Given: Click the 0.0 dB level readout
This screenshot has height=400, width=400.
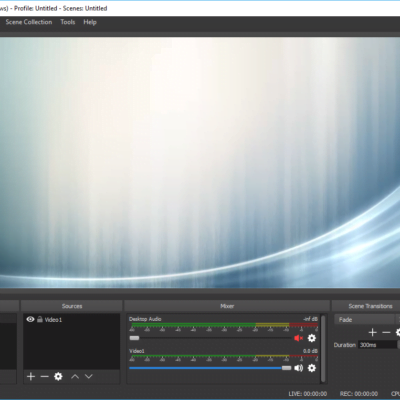Looking at the screenshot, I should point(310,351).
